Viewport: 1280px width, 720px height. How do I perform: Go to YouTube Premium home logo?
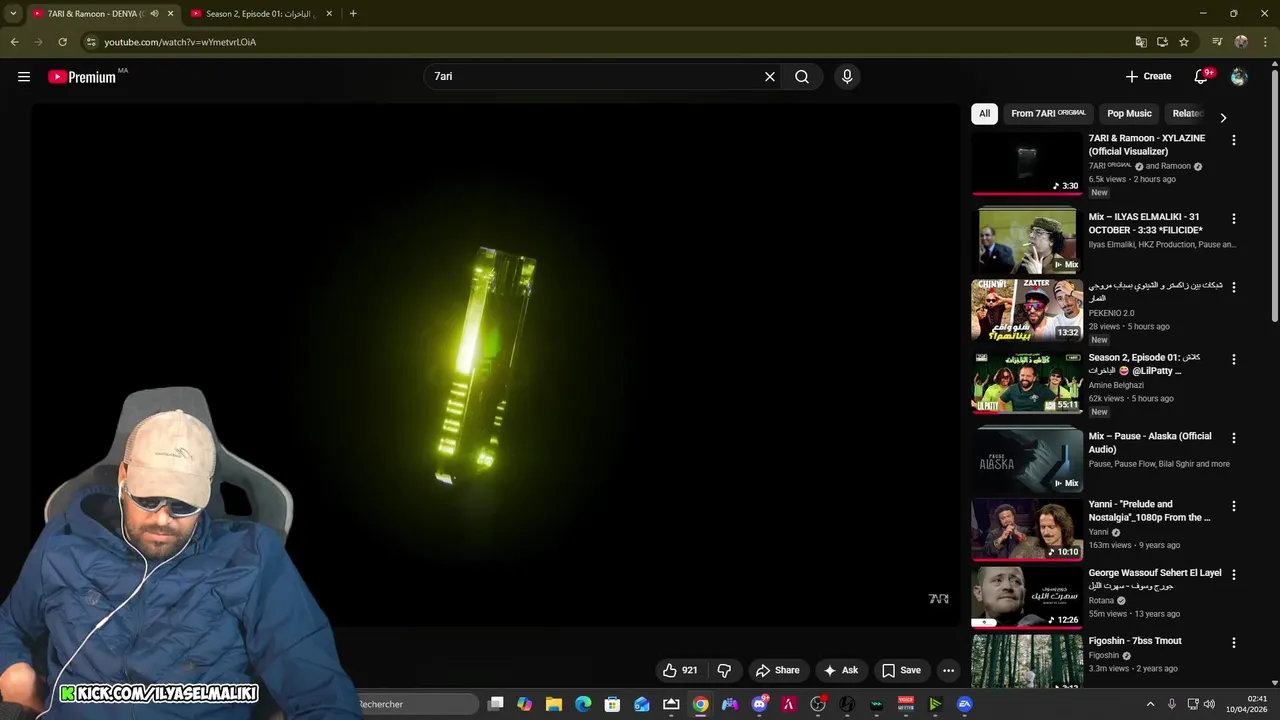[x=83, y=77]
